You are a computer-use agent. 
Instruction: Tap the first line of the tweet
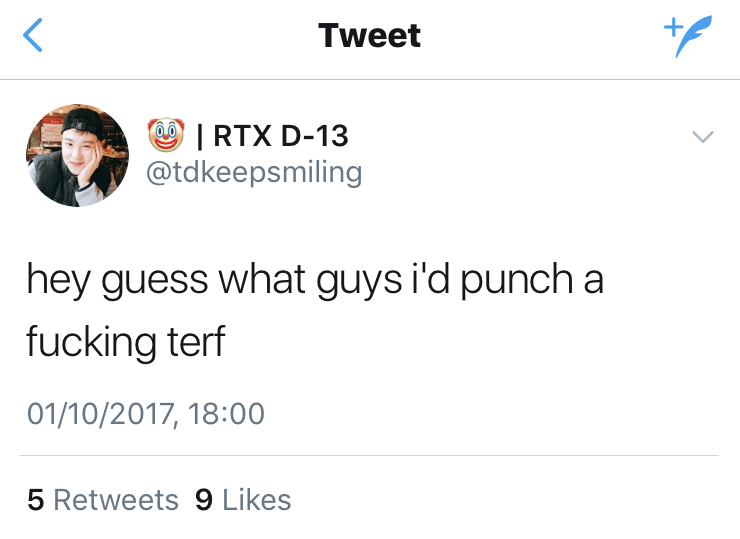point(314,279)
